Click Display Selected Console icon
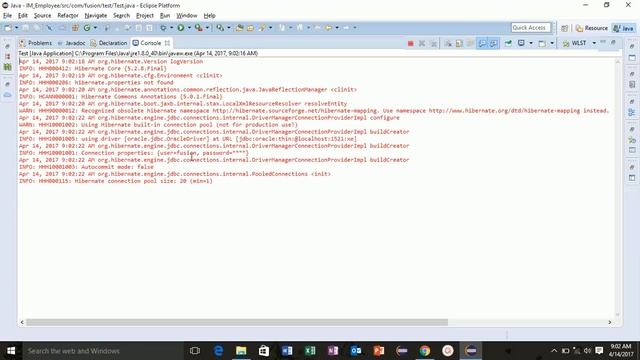 coord(521,43)
